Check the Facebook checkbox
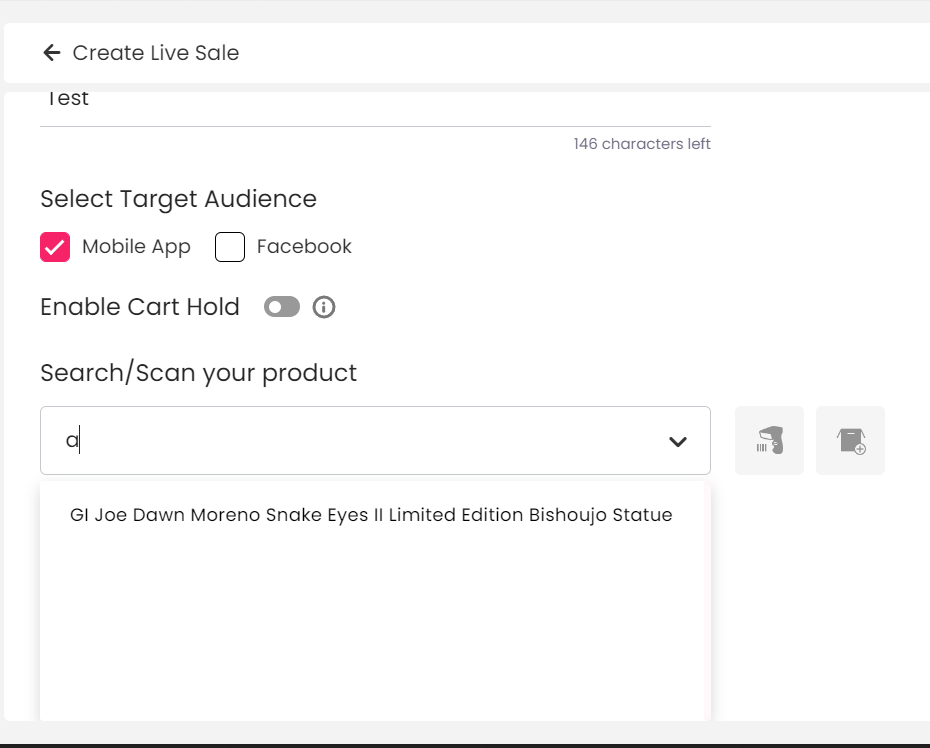 pos(230,247)
